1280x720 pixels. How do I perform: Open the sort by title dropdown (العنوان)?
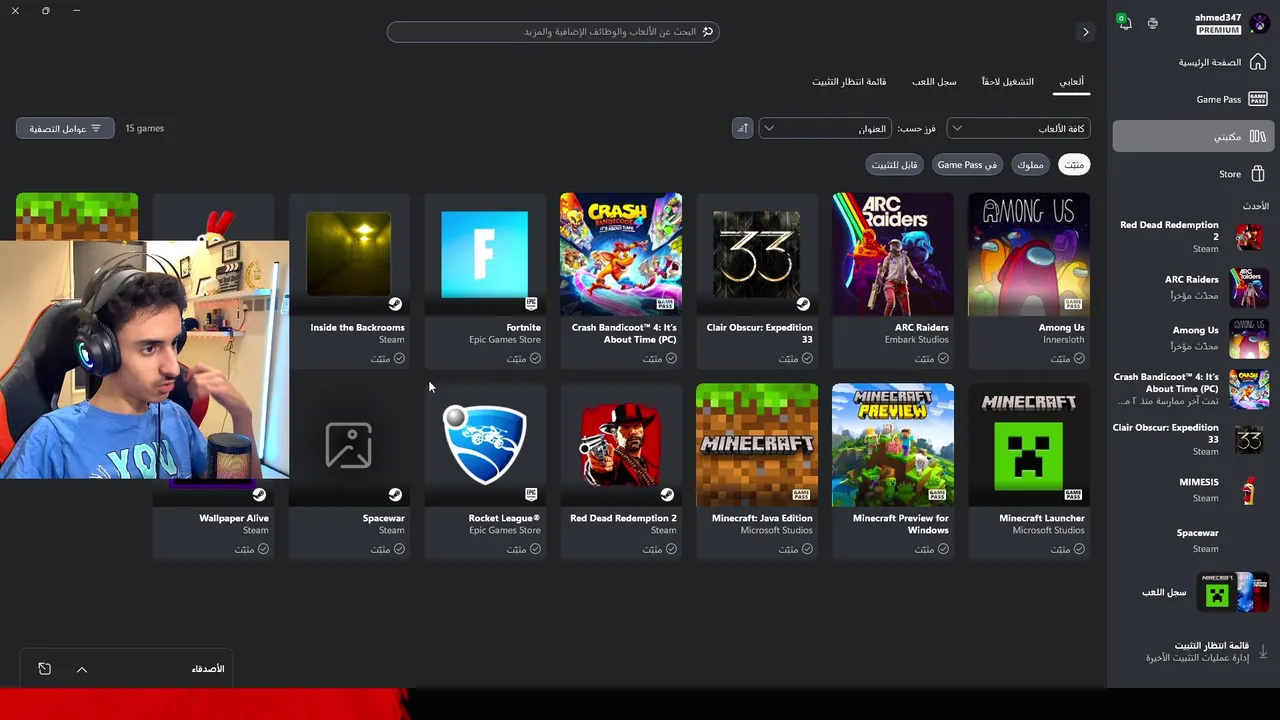(x=825, y=128)
